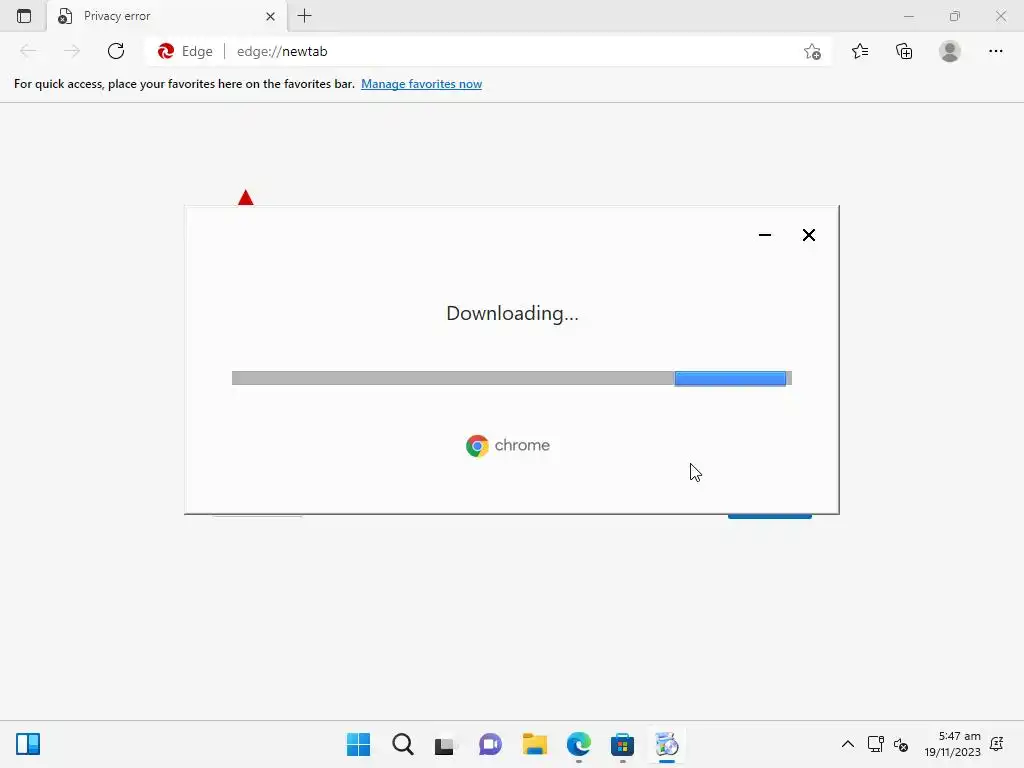Click the browser Back arrow

28,51
